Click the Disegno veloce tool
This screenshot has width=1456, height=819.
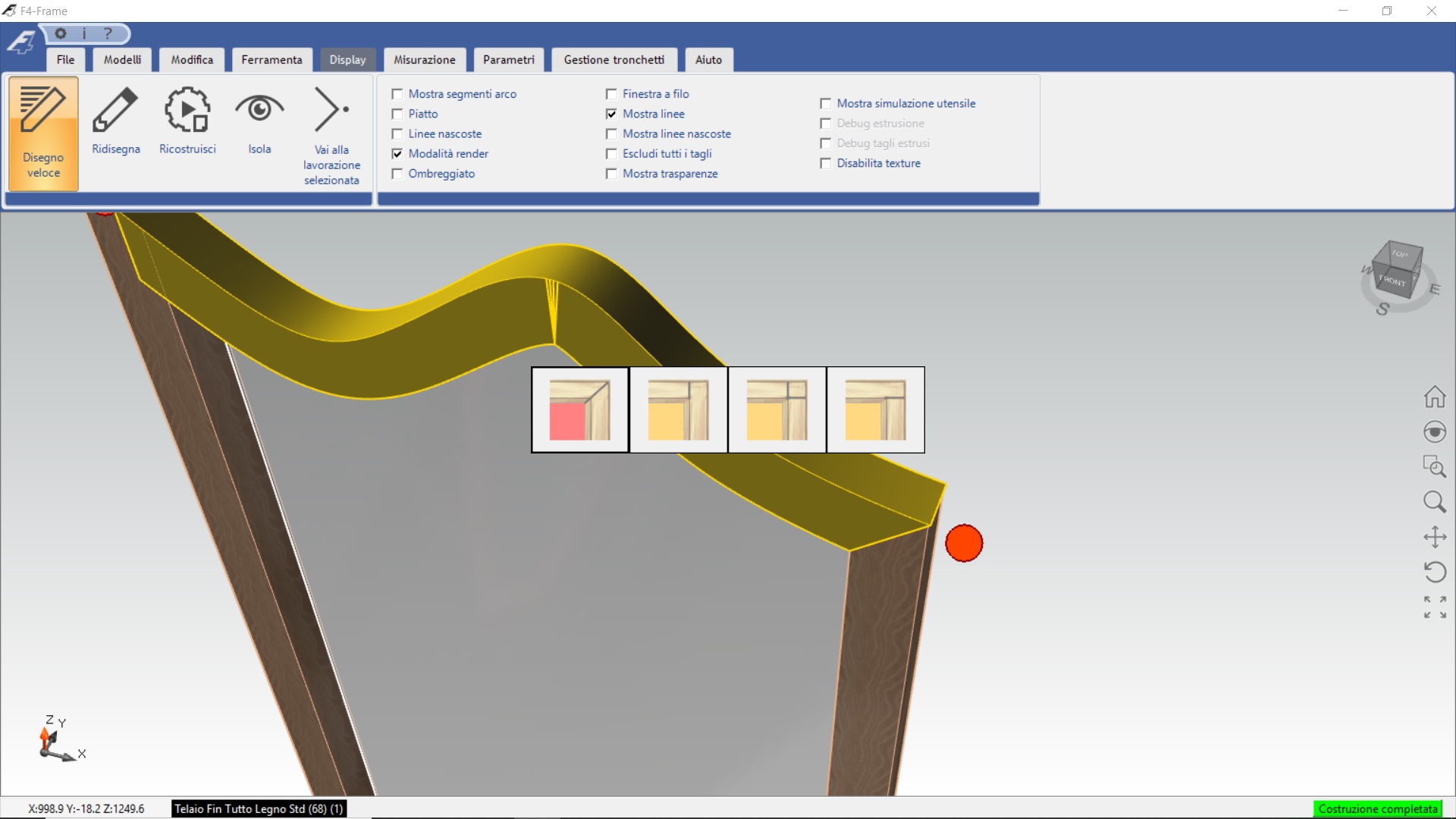(x=43, y=133)
